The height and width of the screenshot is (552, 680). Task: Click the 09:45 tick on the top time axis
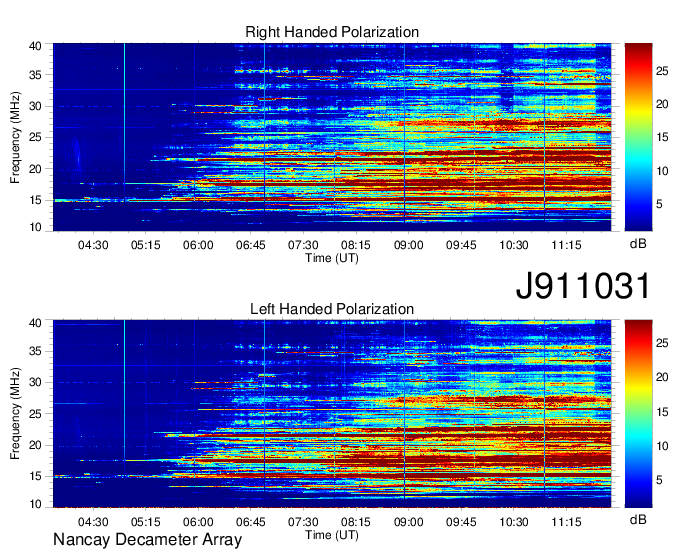(x=461, y=245)
